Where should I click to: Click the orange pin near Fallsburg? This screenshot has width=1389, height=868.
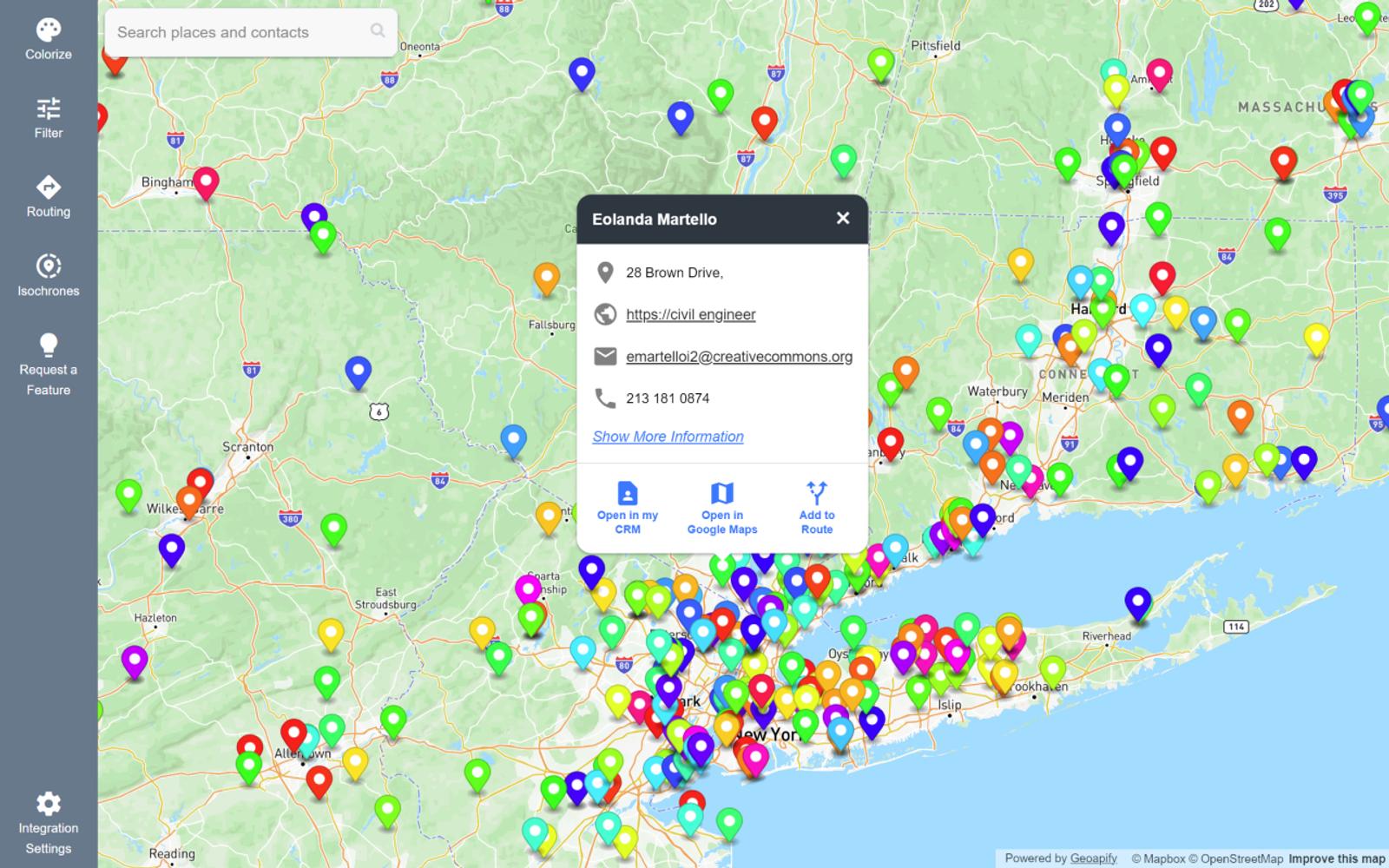[x=546, y=278]
